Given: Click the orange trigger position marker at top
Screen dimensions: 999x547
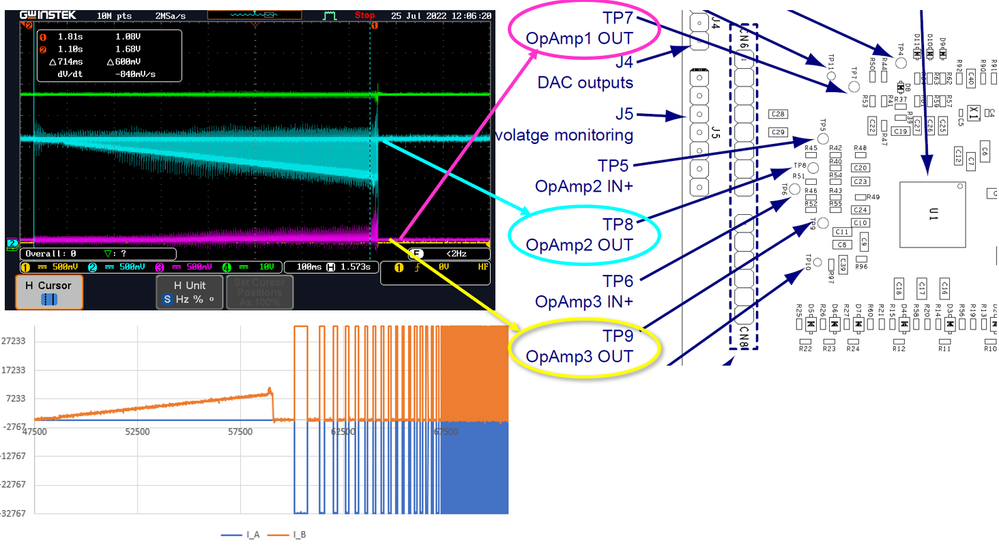Looking at the screenshot, I should (x=255, y=25).
